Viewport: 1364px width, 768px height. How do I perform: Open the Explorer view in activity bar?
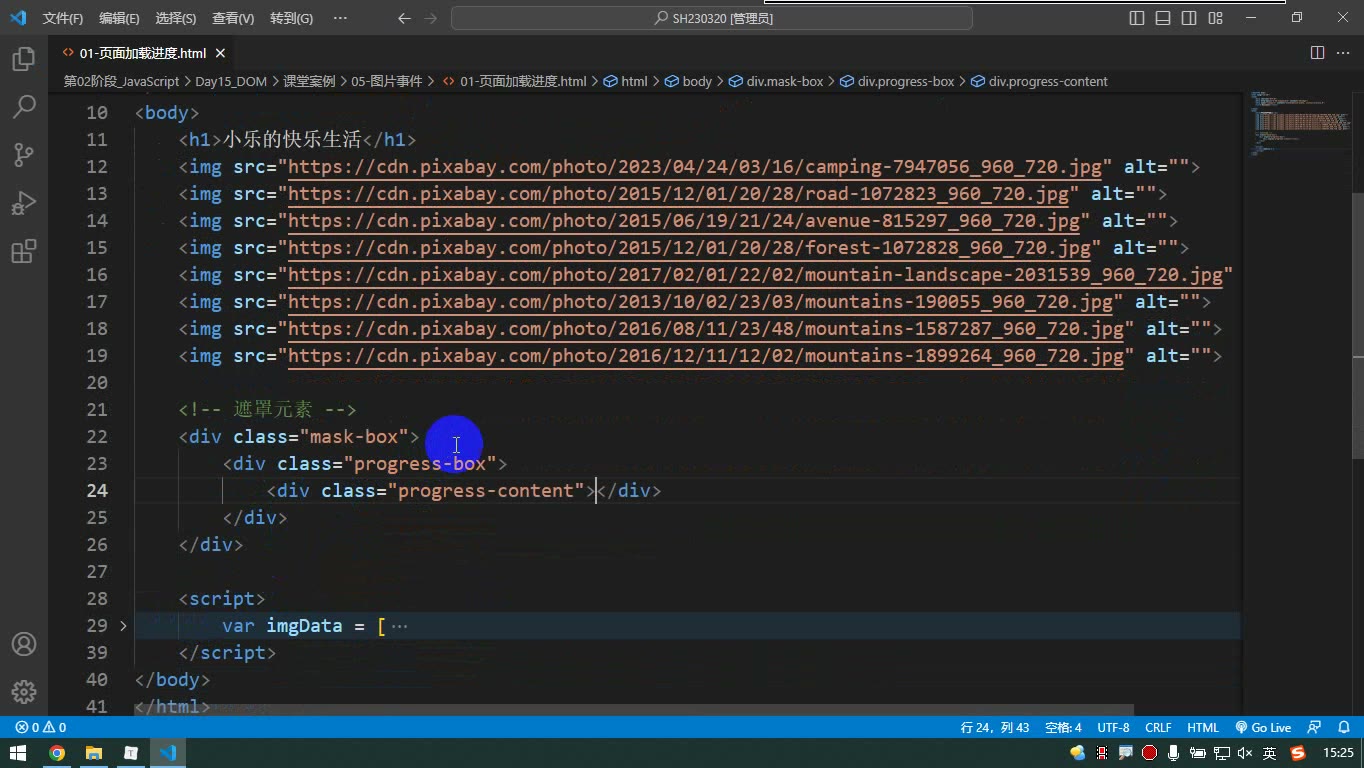[x=24, y=59]
